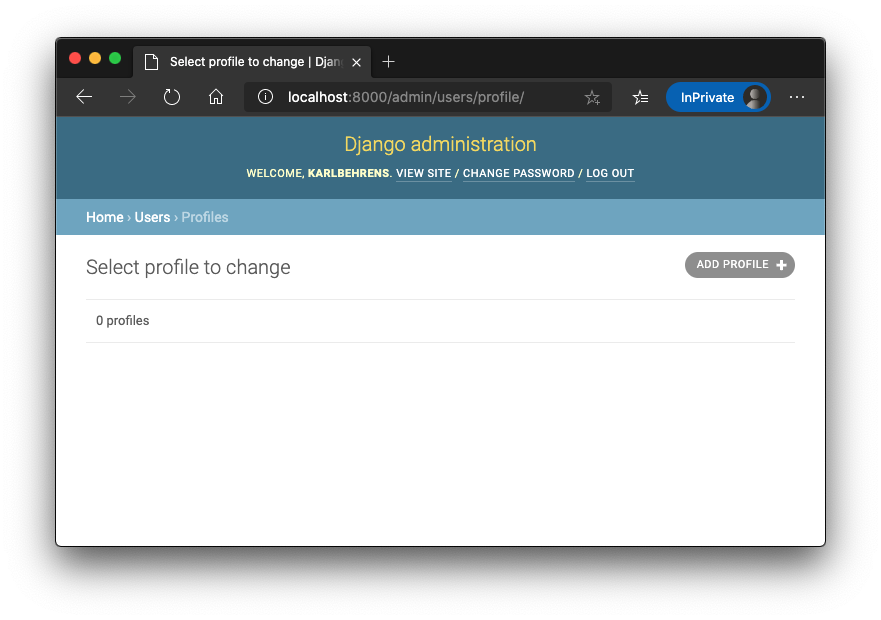The image size is (881, 620).
Task: Close the Select profile to change tab
Action: (x=356, y=62)
